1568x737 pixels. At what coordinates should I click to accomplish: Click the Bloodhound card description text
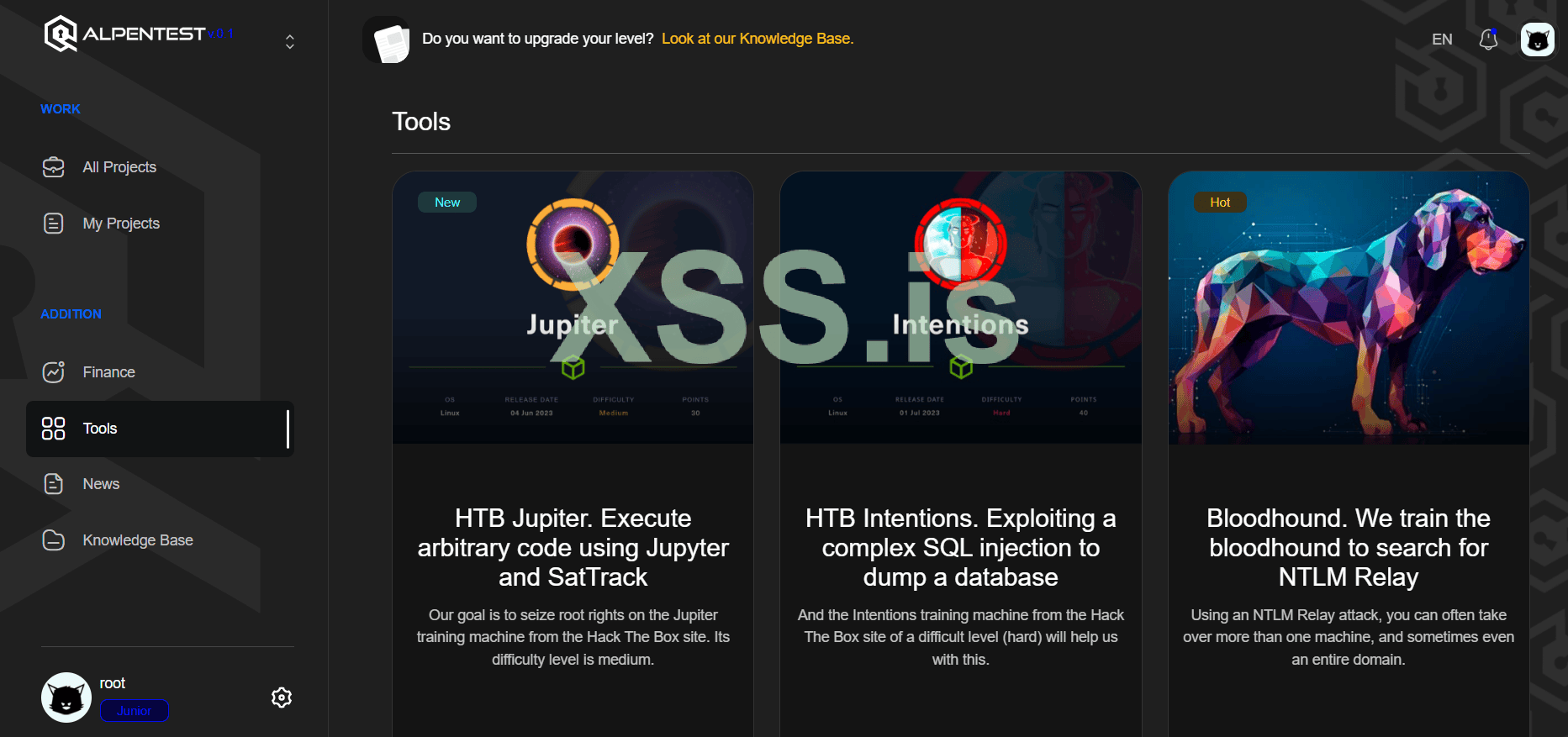(1349, 637)
